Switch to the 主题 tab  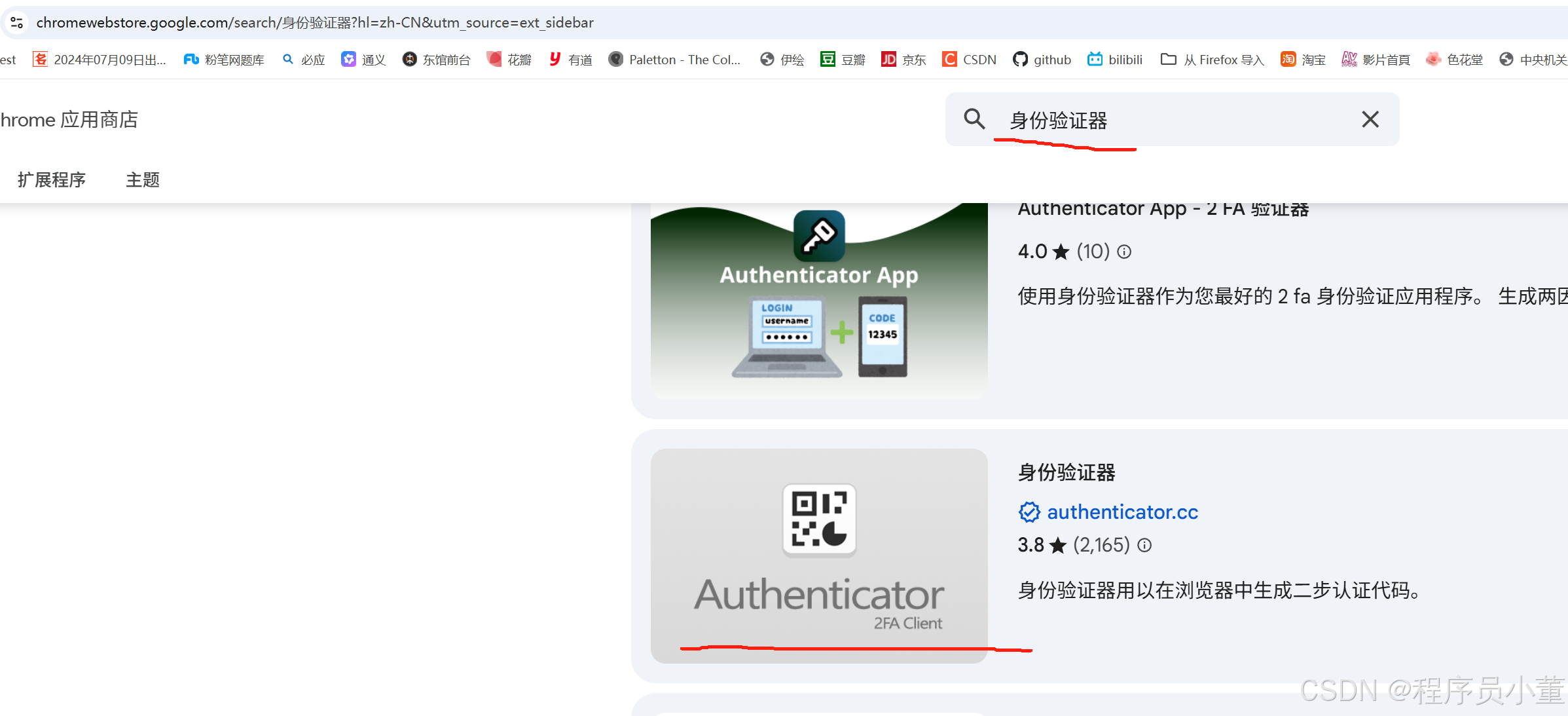pyautogui.click(x=143, y=179)
